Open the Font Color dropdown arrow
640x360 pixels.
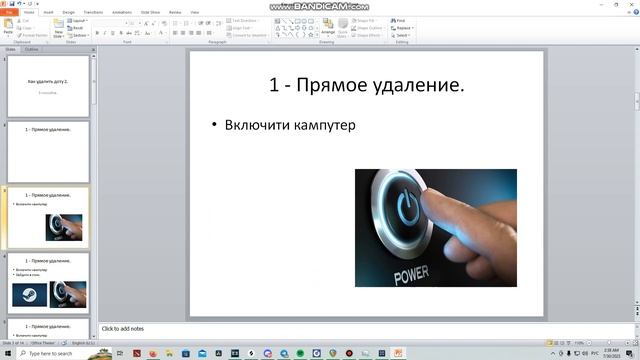click(166, 33)
